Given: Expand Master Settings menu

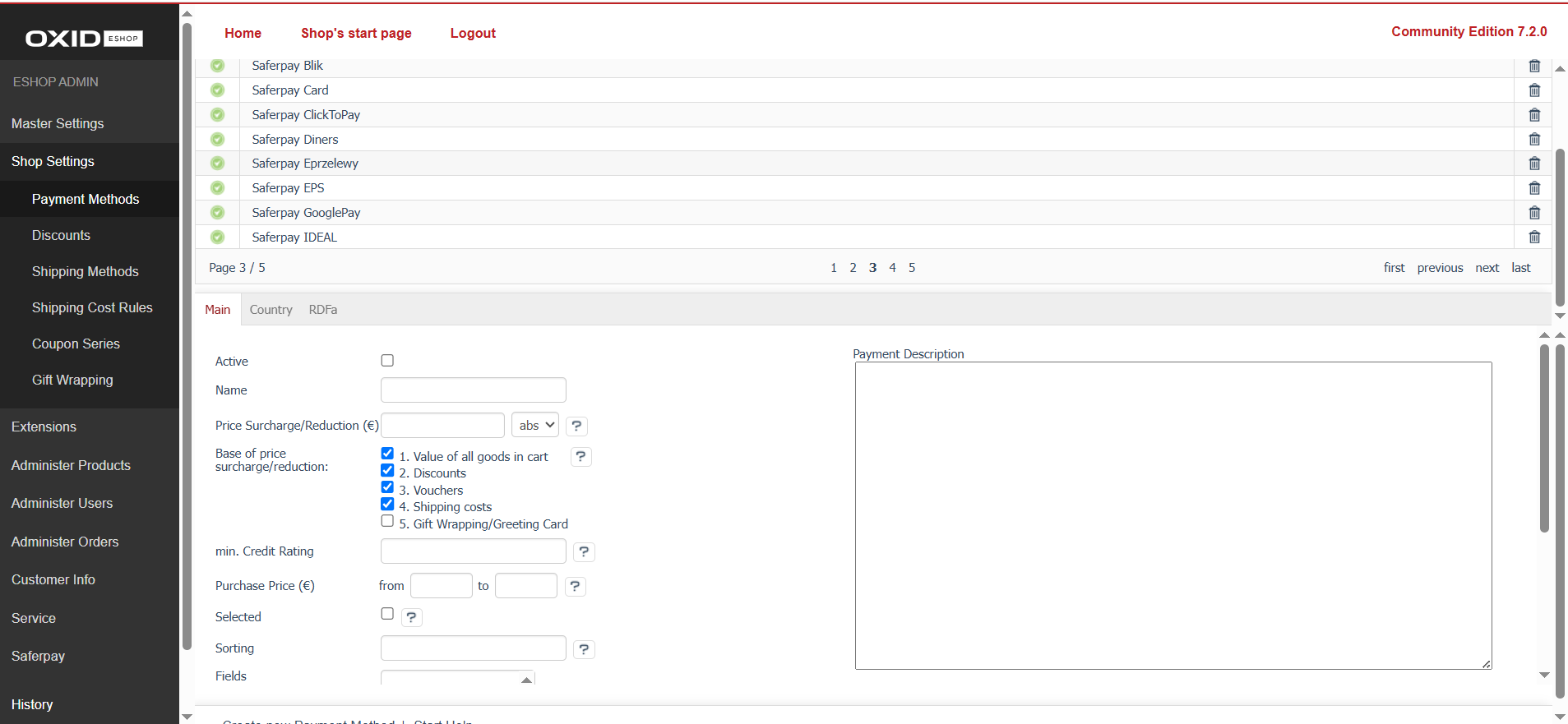Looking at the screenshot, I should 58,123.
